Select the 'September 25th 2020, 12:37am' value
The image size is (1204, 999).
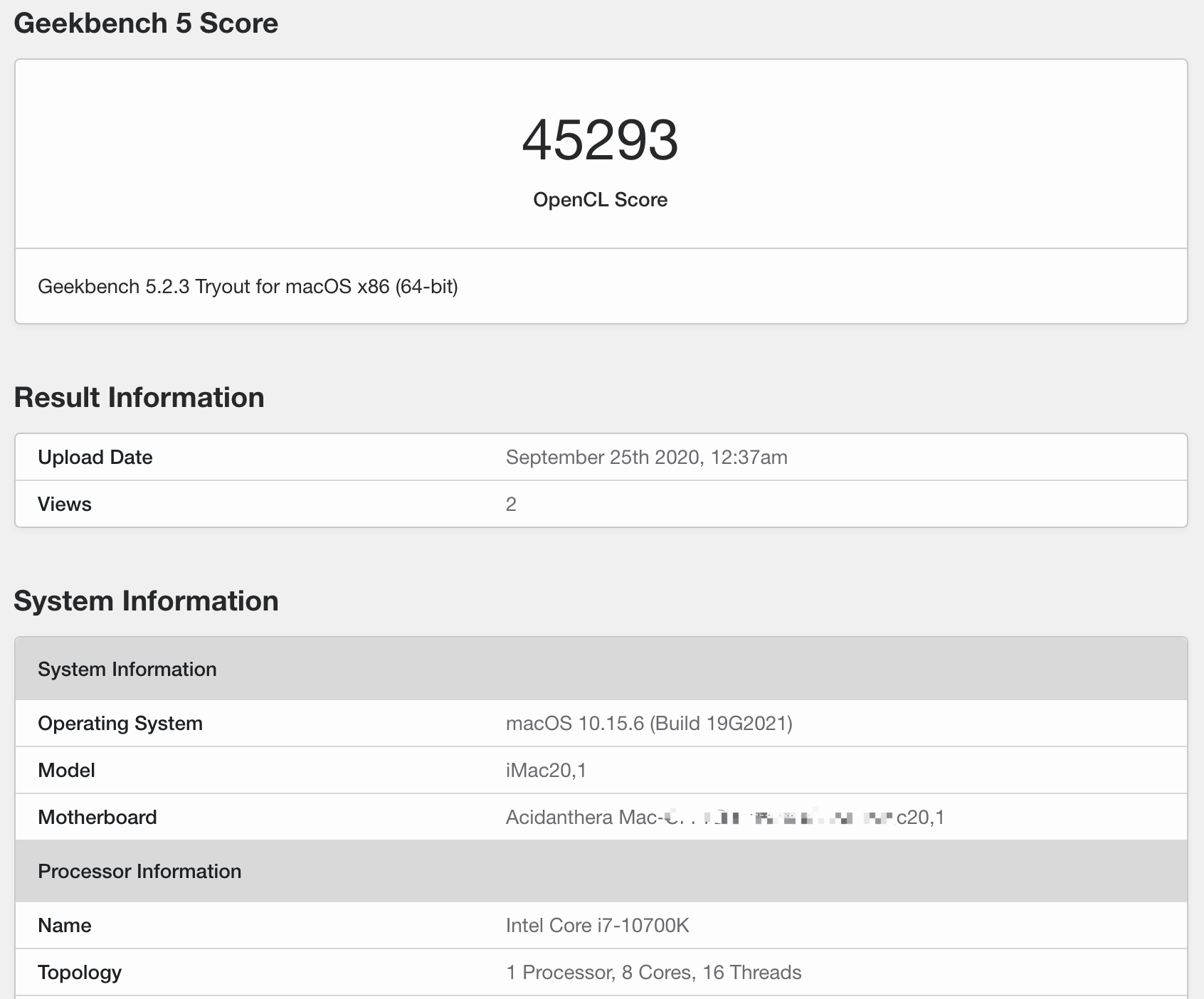click(x=647, y=458)
